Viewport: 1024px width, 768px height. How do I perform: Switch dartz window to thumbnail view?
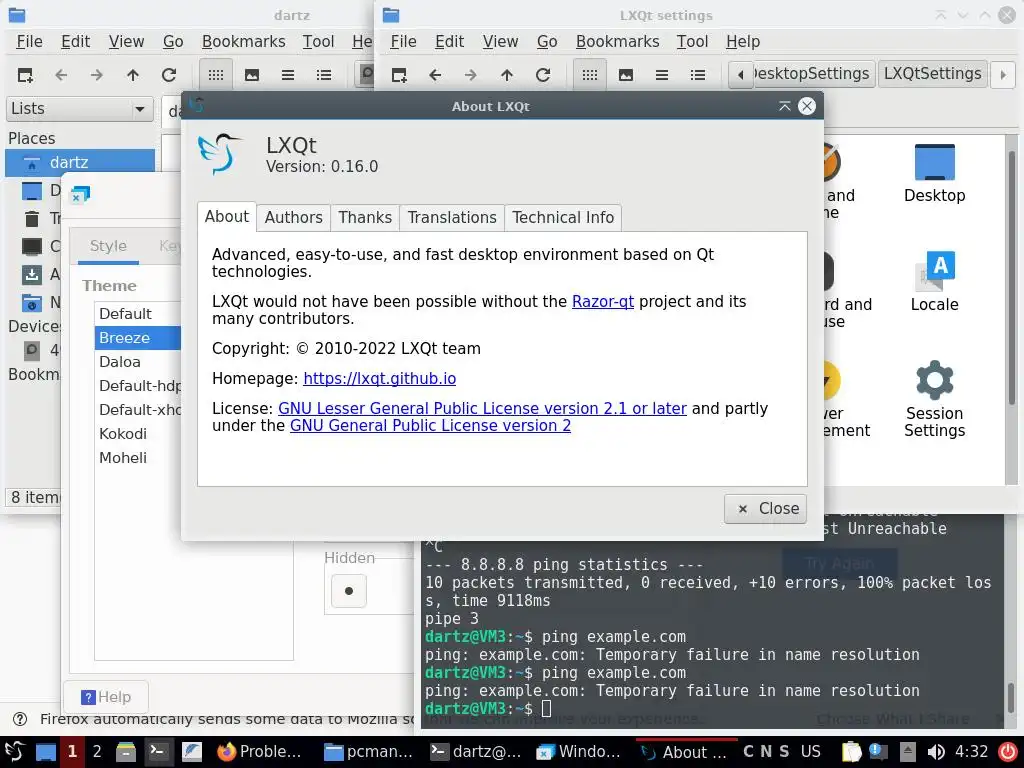click(x=251, y=75)
